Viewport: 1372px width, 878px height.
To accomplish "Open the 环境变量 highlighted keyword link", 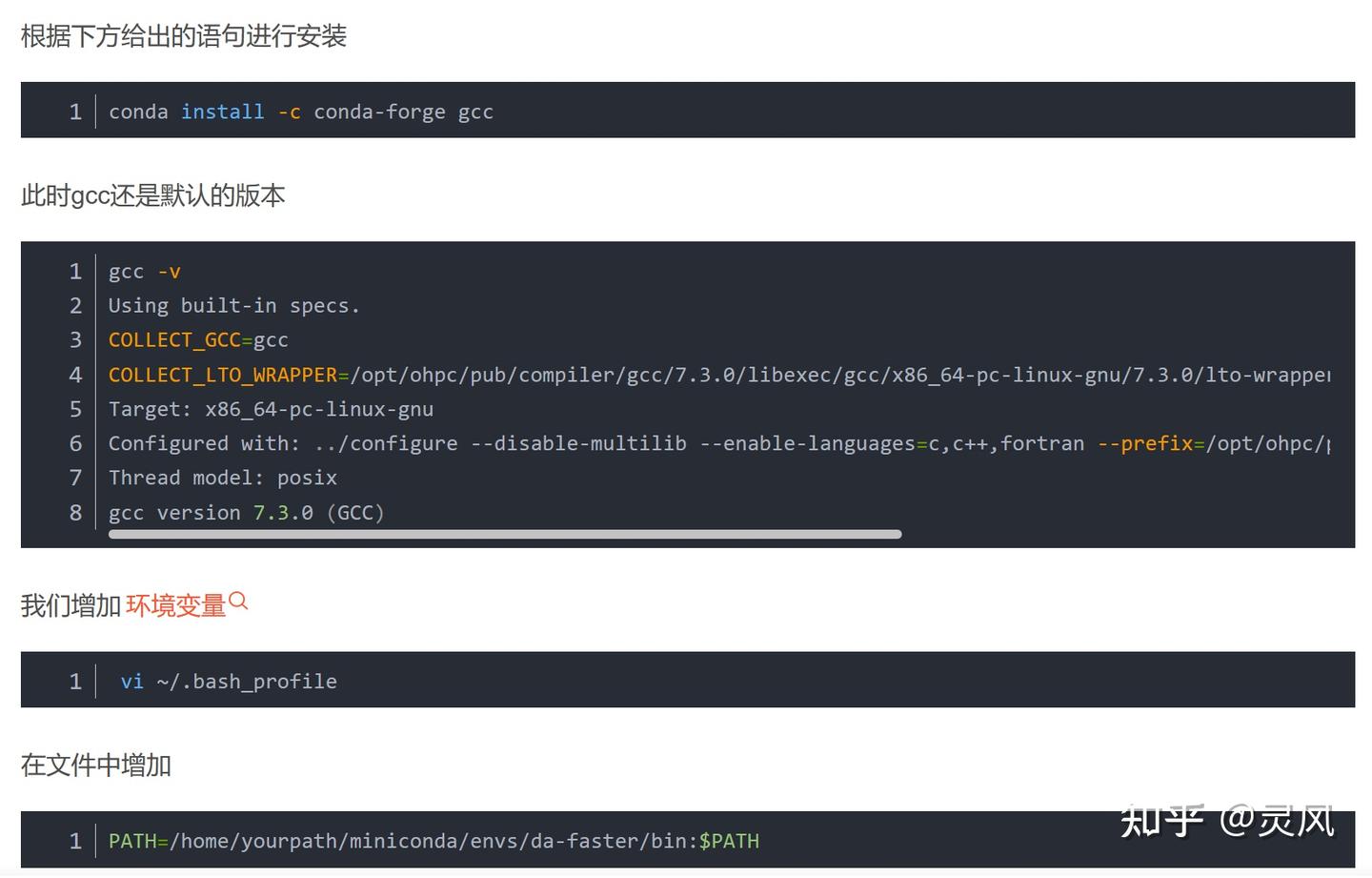I will click(175, 605).
